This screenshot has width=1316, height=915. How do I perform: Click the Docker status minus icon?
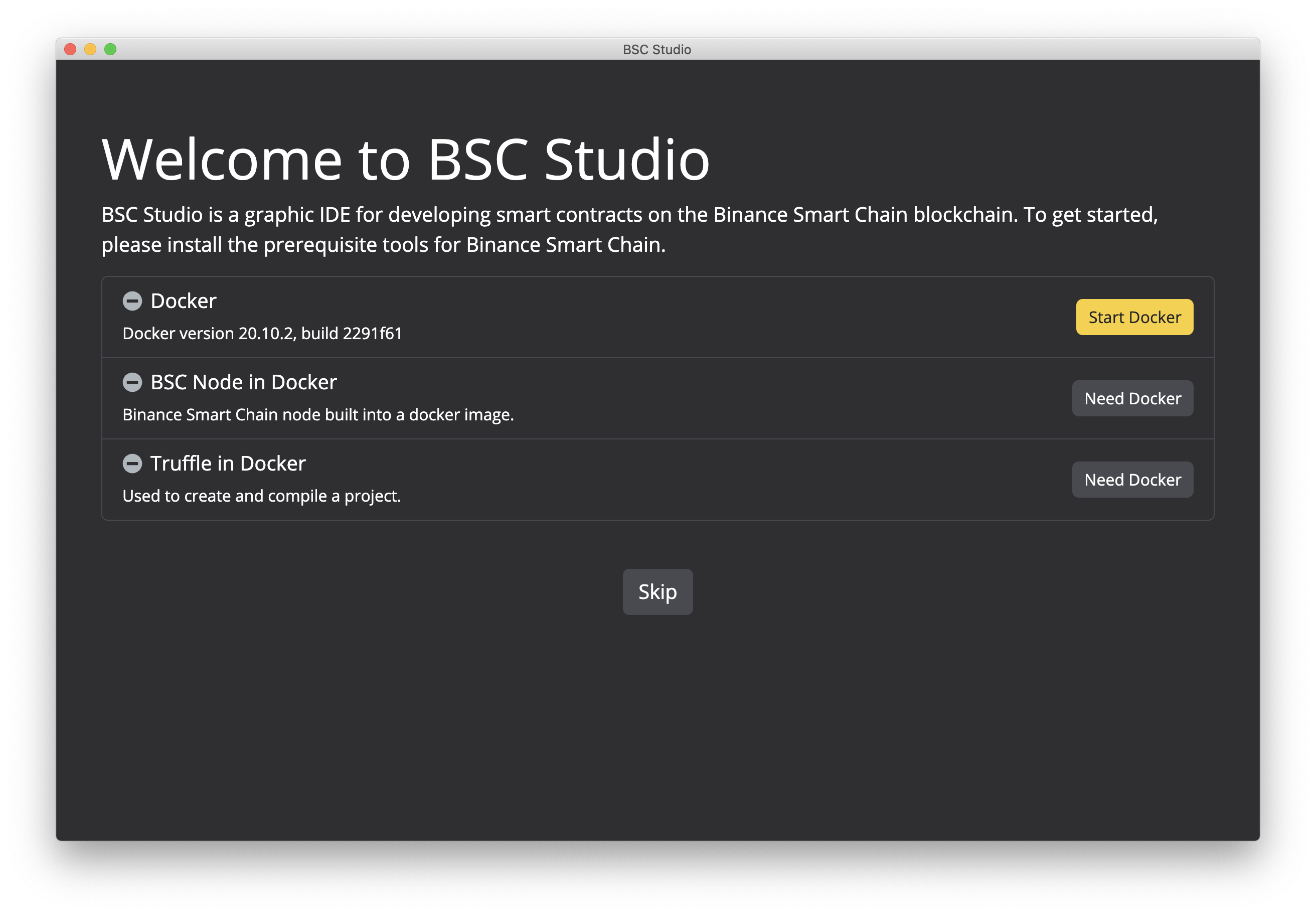tap(132, 301)
